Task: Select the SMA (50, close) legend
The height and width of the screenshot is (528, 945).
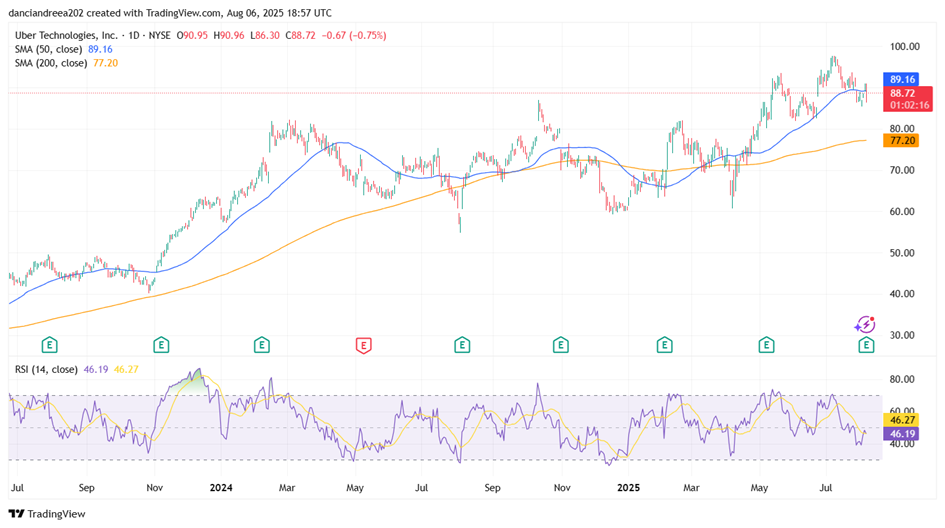Action: (x=50, y=48)
